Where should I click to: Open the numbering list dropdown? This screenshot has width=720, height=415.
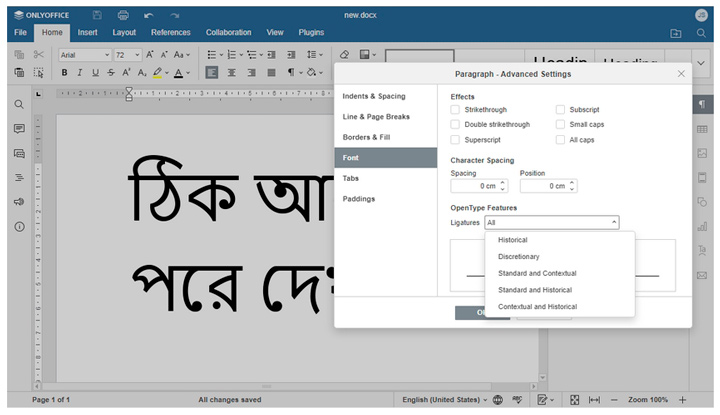coord(241,55)
